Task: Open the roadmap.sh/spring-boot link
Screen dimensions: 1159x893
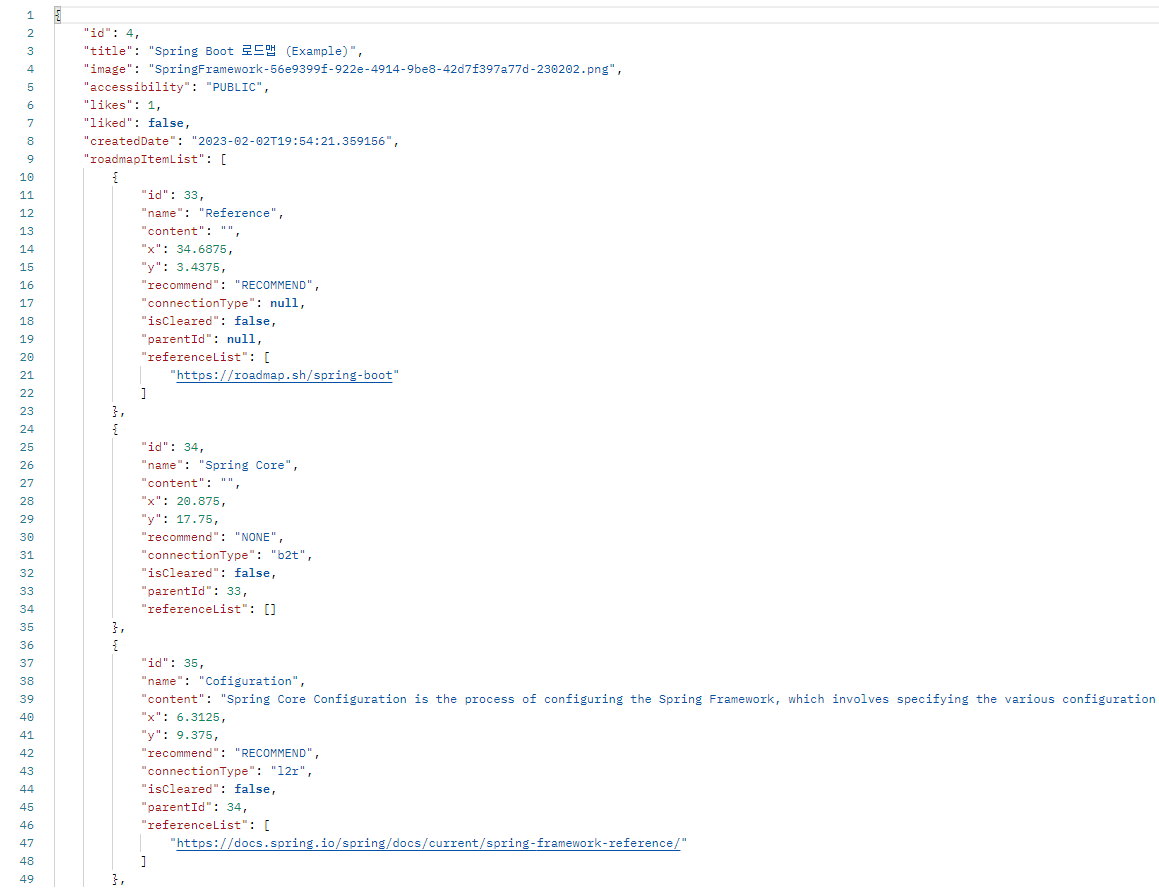Action: 284,375
